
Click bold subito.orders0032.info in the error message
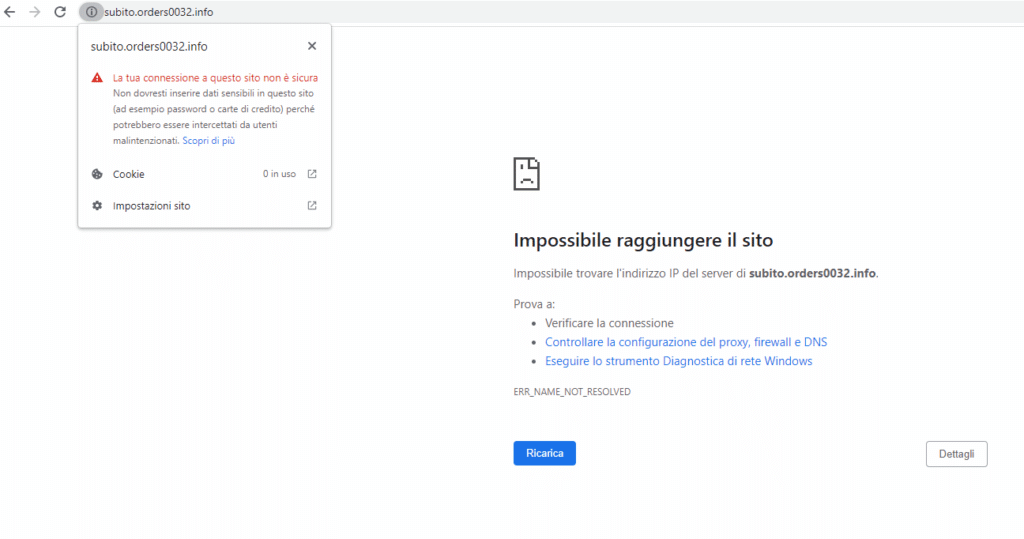[x=812, y=273]
